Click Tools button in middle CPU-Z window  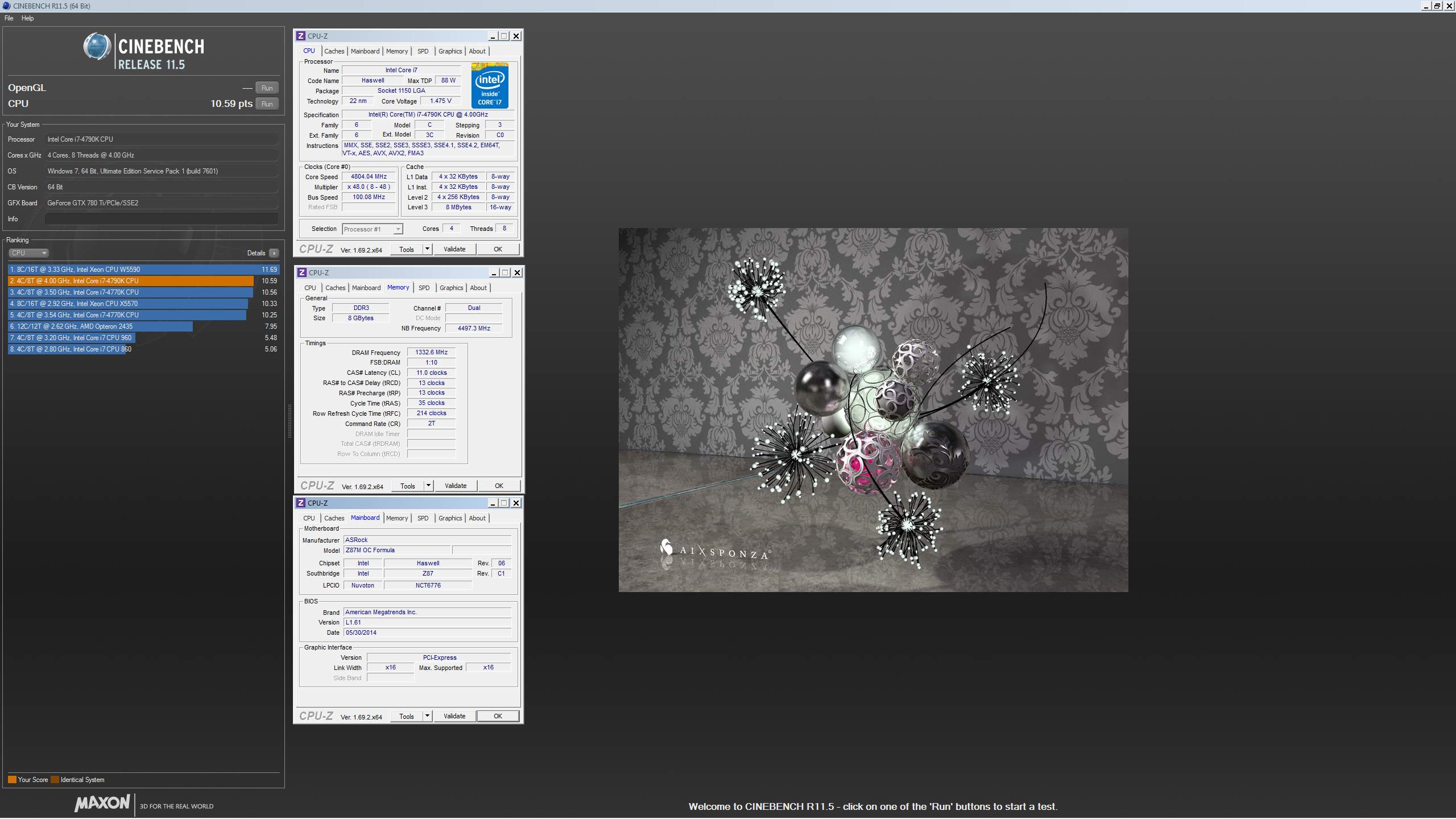pos(408,486)
